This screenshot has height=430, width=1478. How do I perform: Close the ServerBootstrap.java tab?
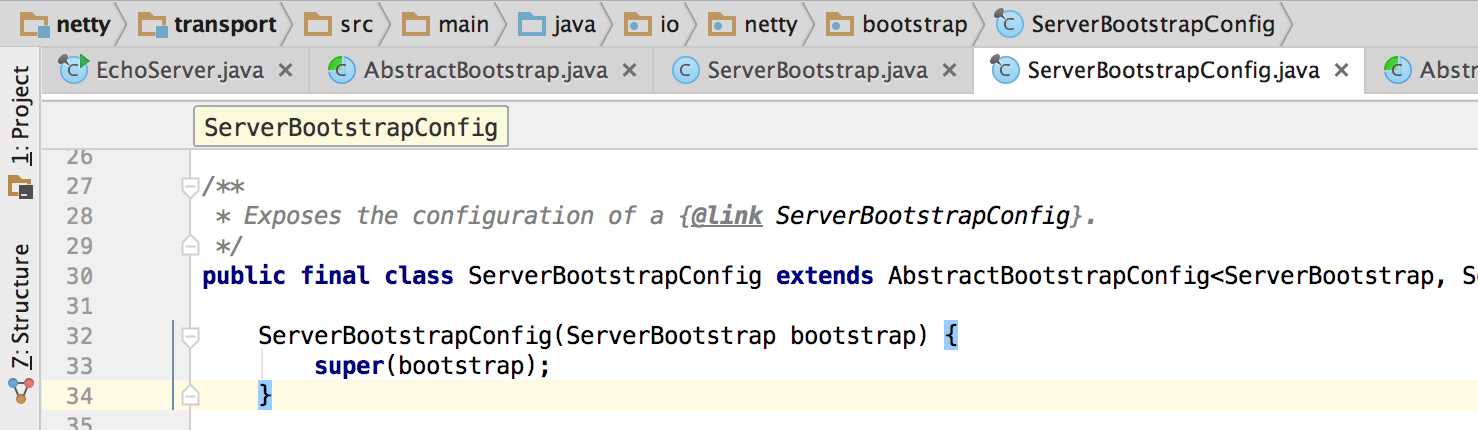pos(950,71)
